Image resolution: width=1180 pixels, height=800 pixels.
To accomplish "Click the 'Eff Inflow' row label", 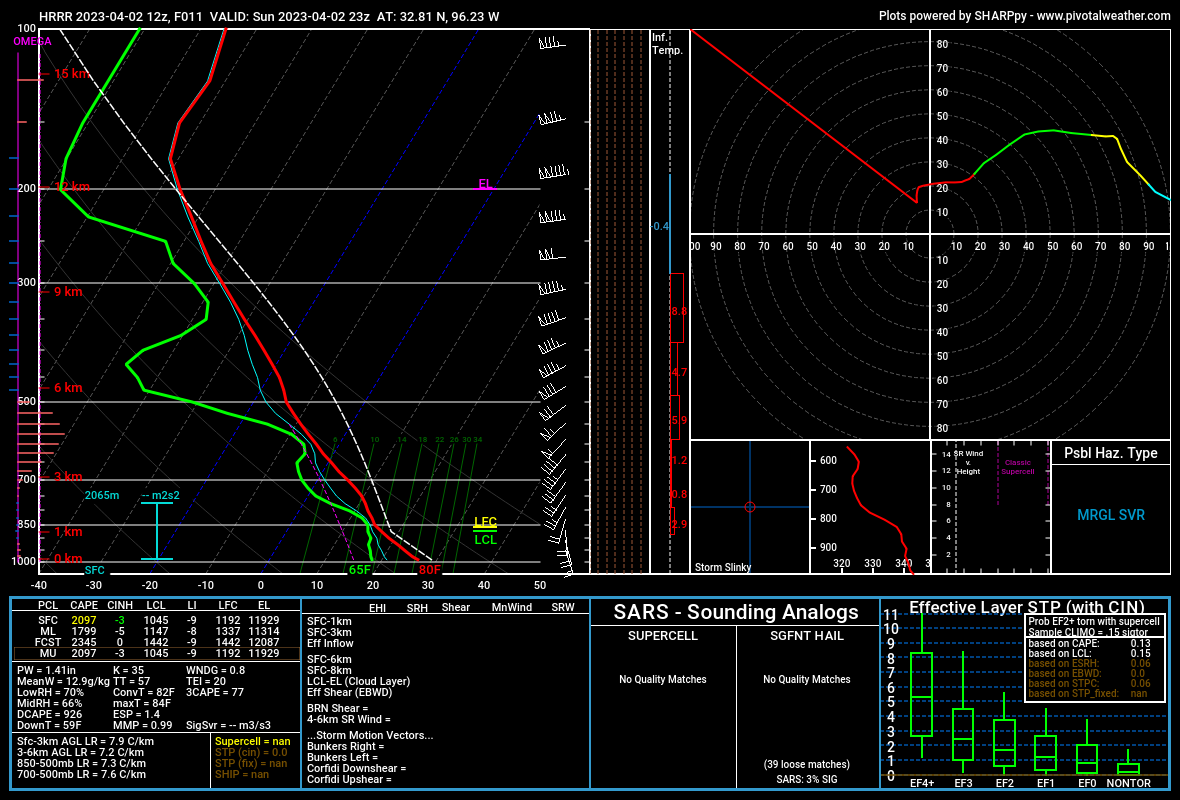I will point(330,643).
